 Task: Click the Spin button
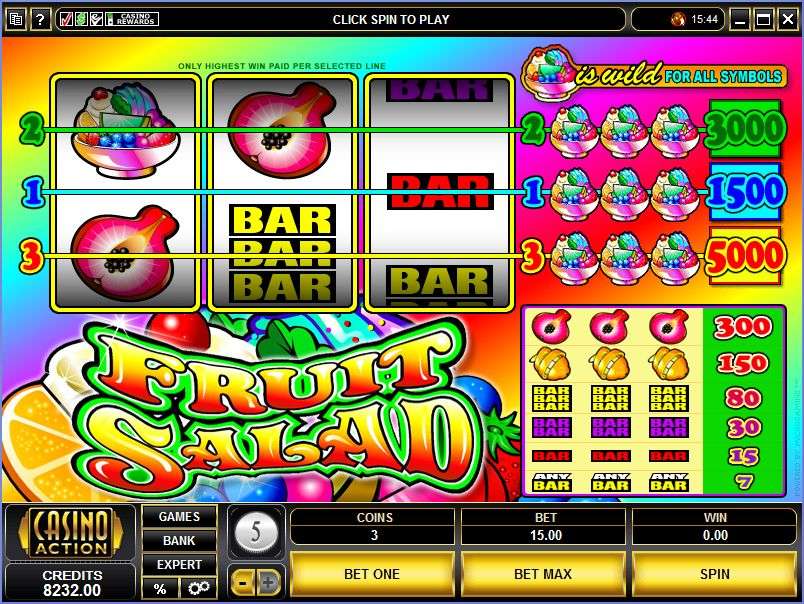coord(714,574)
